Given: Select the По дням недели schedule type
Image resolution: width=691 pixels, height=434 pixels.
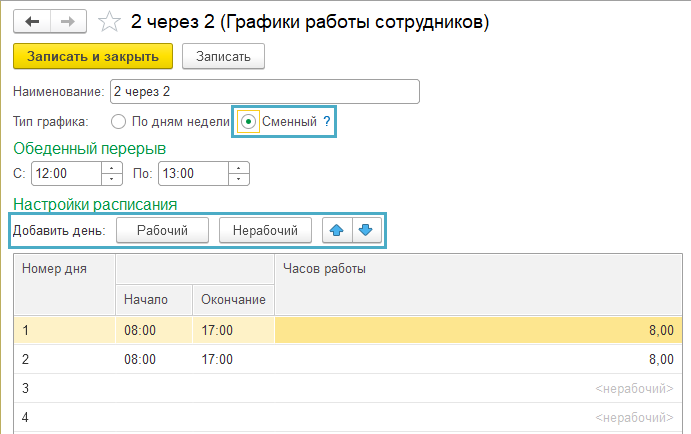Looking at the screenshot, I should pos(119,121).
